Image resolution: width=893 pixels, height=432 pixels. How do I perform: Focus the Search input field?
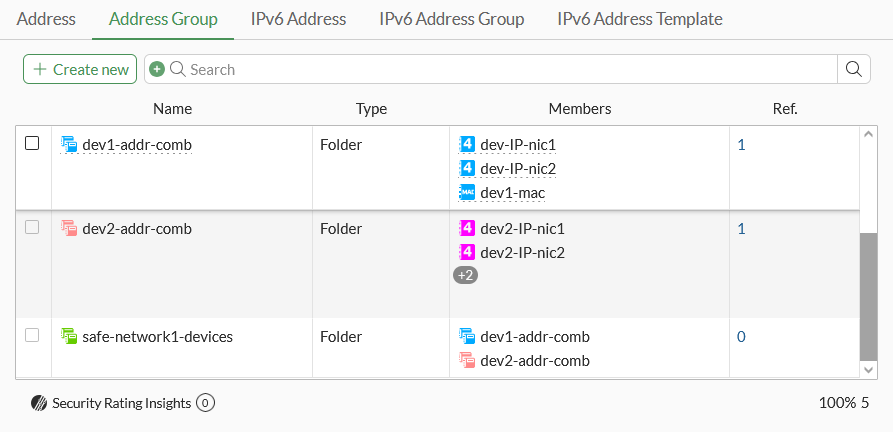coord(500,69)
